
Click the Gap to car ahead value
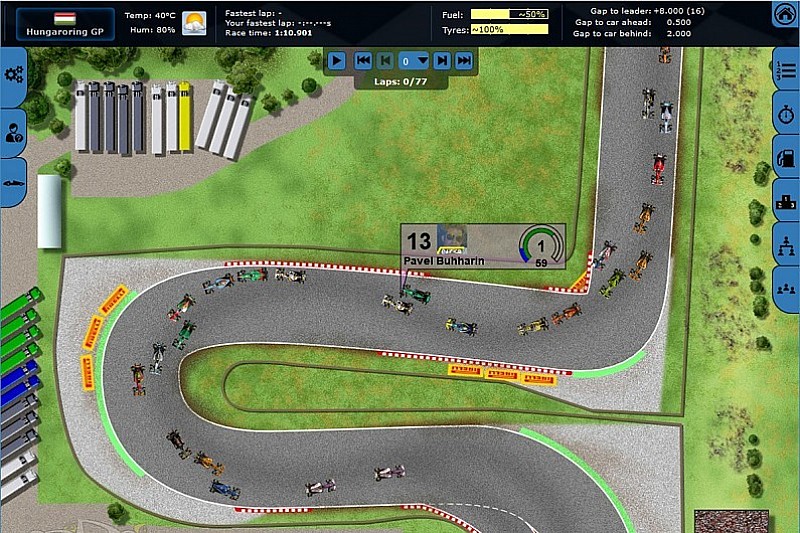click(679, 22)
